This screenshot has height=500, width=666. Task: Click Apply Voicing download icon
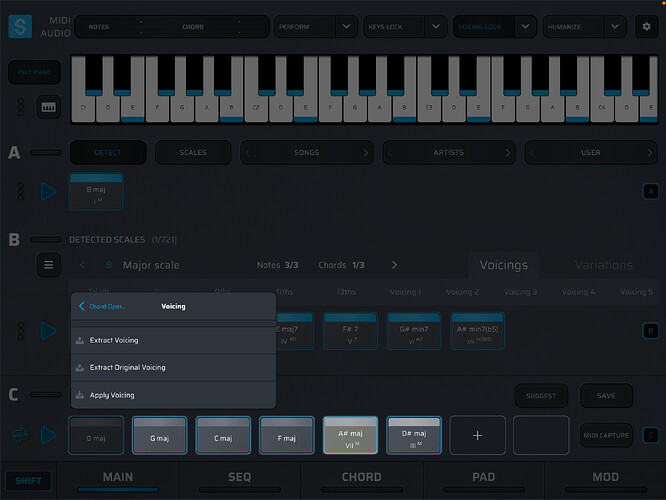tap(79, 395)
